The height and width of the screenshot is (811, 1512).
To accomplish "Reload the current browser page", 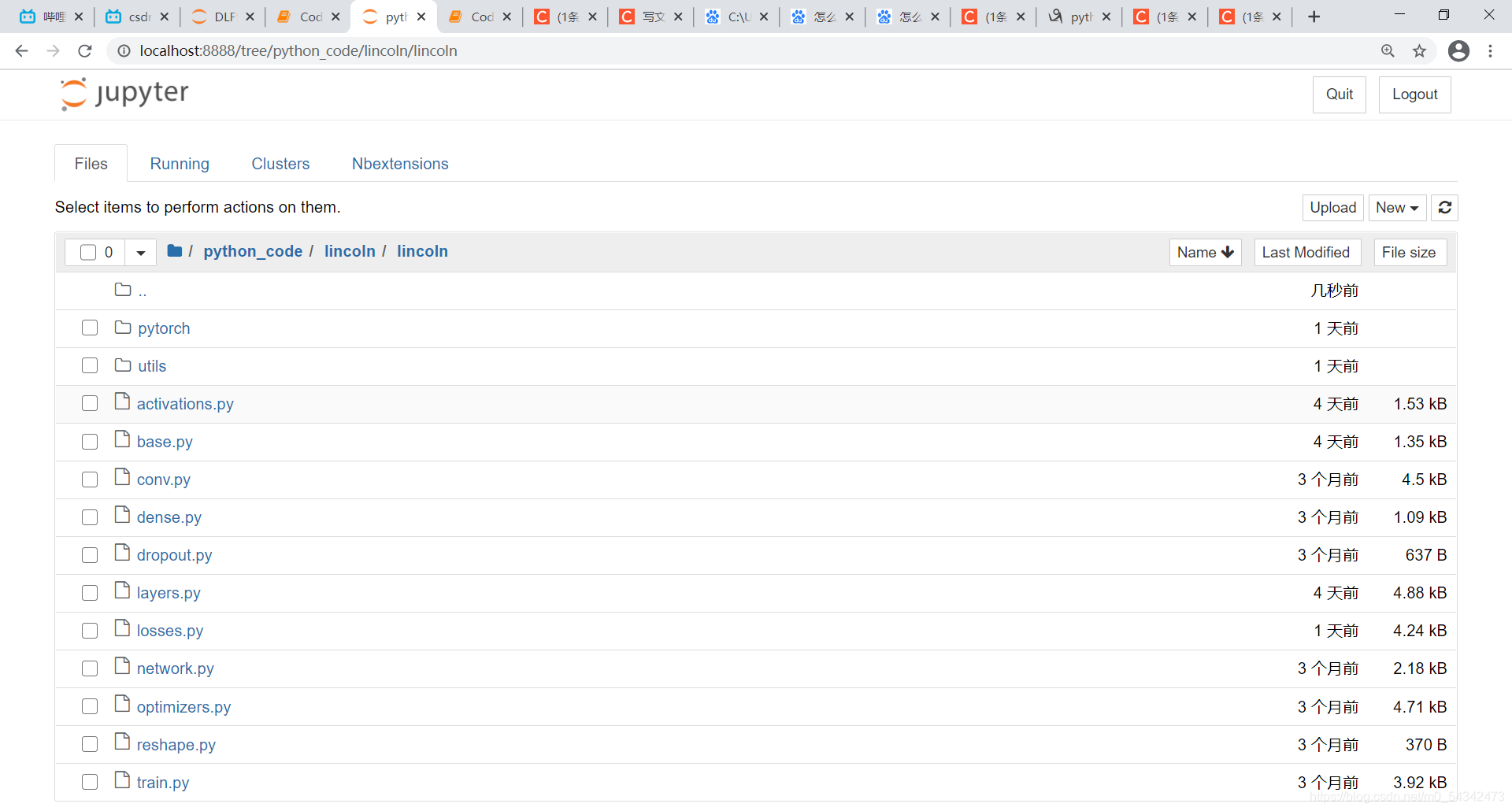I will [85, 51].
